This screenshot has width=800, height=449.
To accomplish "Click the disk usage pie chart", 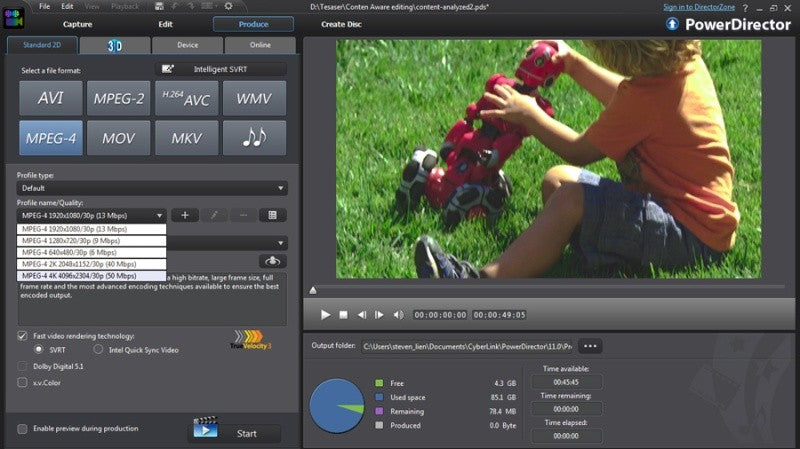I will pos(337,406).
